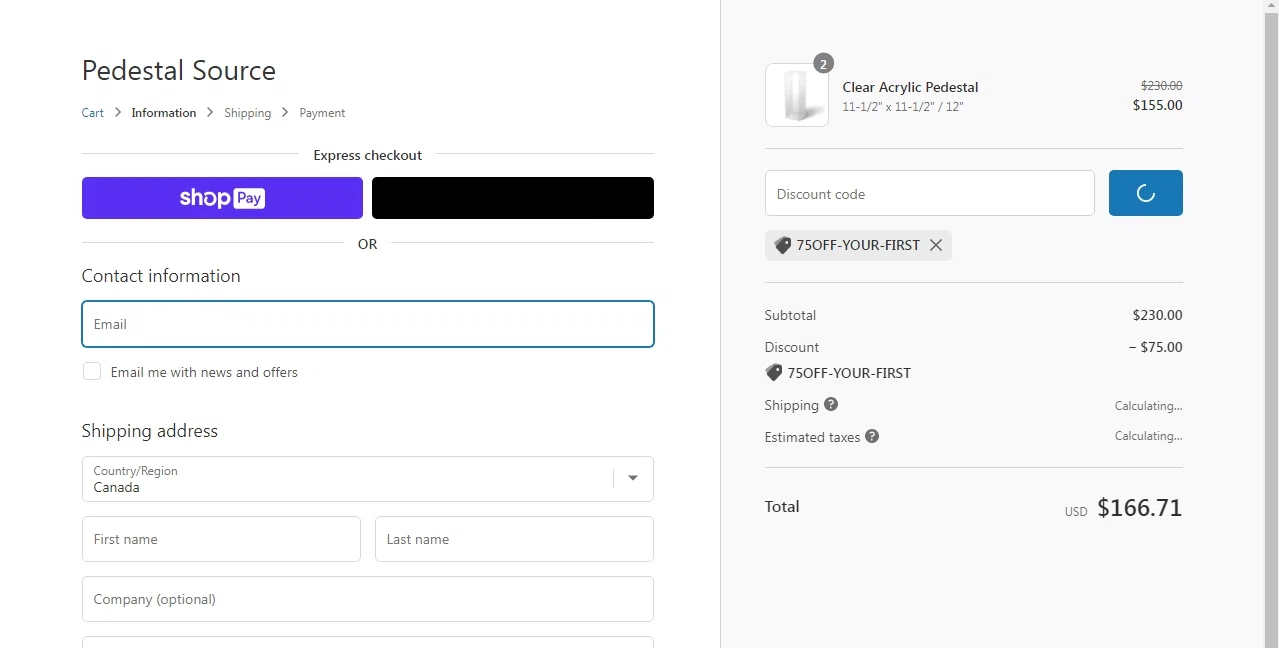Click the Discount code input
This screenshot has width=1279, height=648.
coord(930,193)
